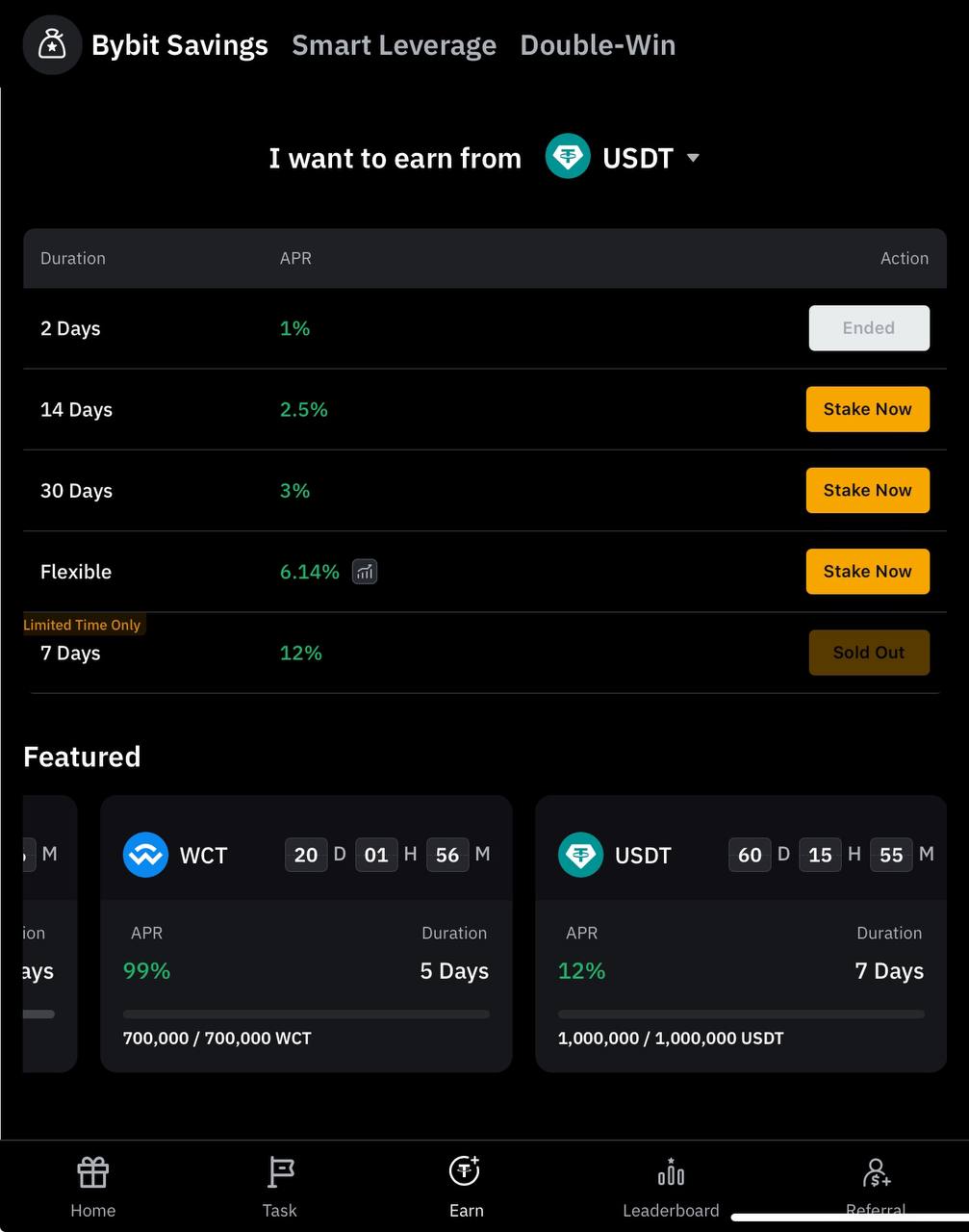The width and height of the screenshot is (969, 1232).
Task: Open the USDT currency selector
Action: 623,157
